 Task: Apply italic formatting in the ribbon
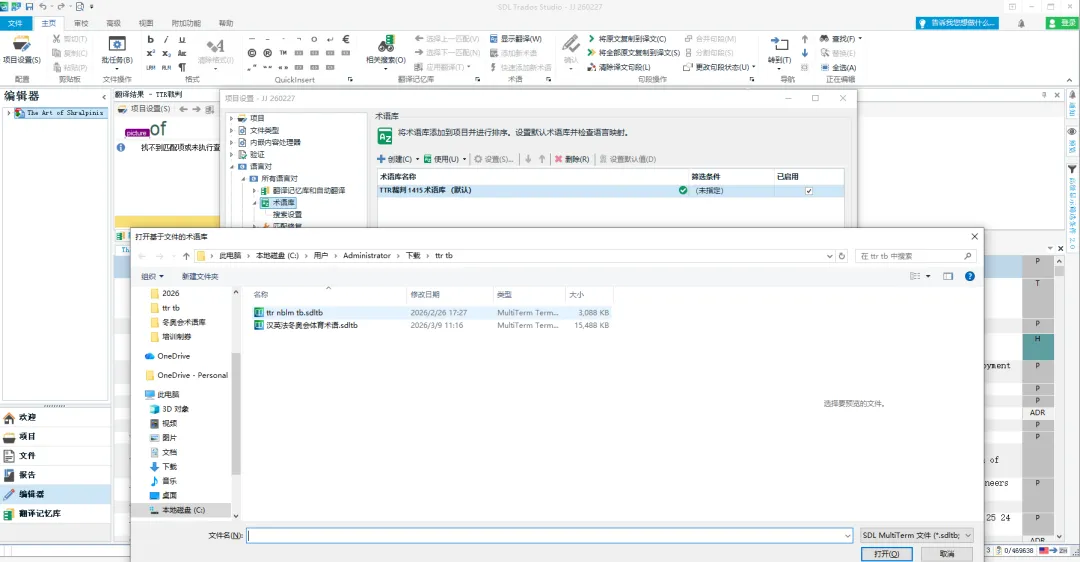coord(166,39)
